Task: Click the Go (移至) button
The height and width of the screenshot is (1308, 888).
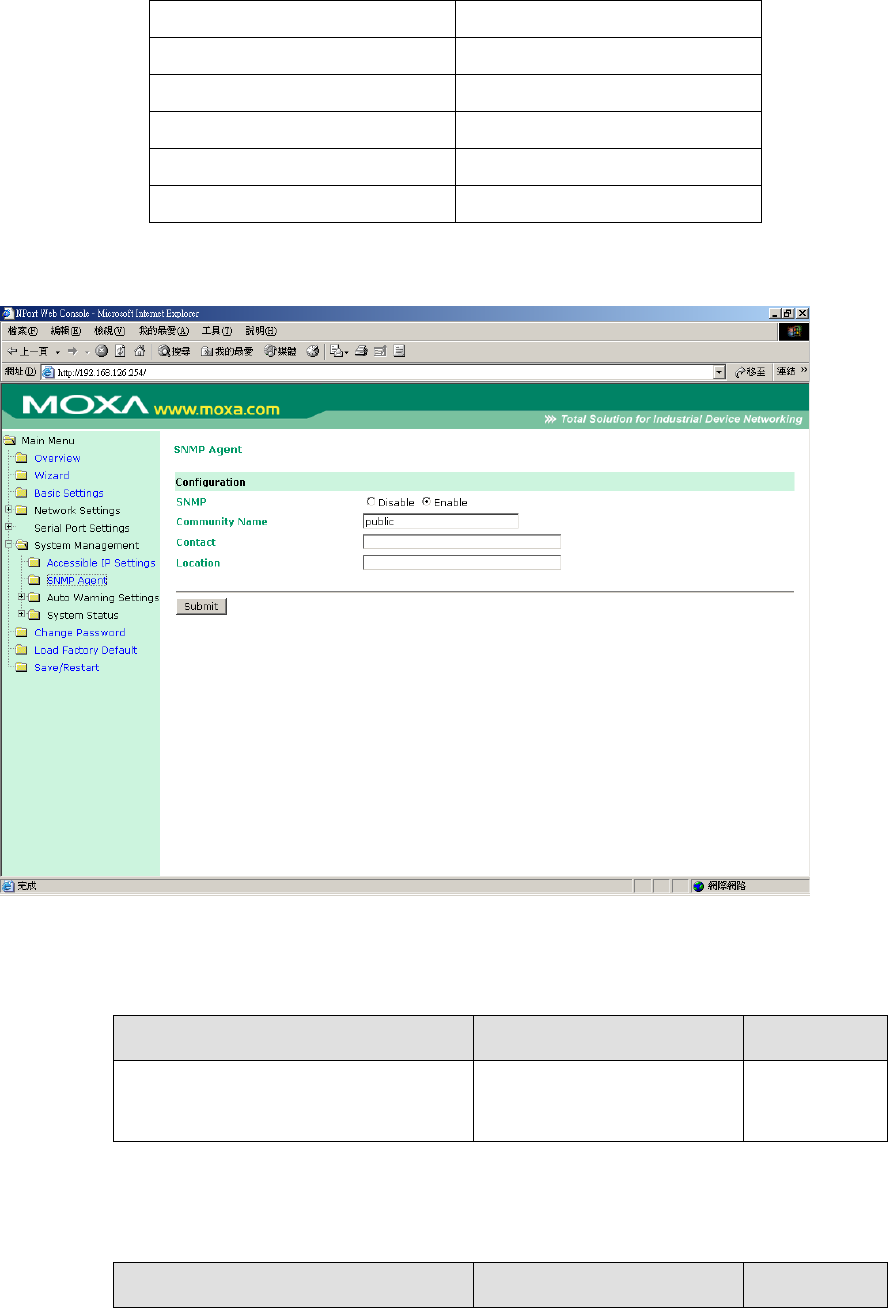Action: pos(750,371)
